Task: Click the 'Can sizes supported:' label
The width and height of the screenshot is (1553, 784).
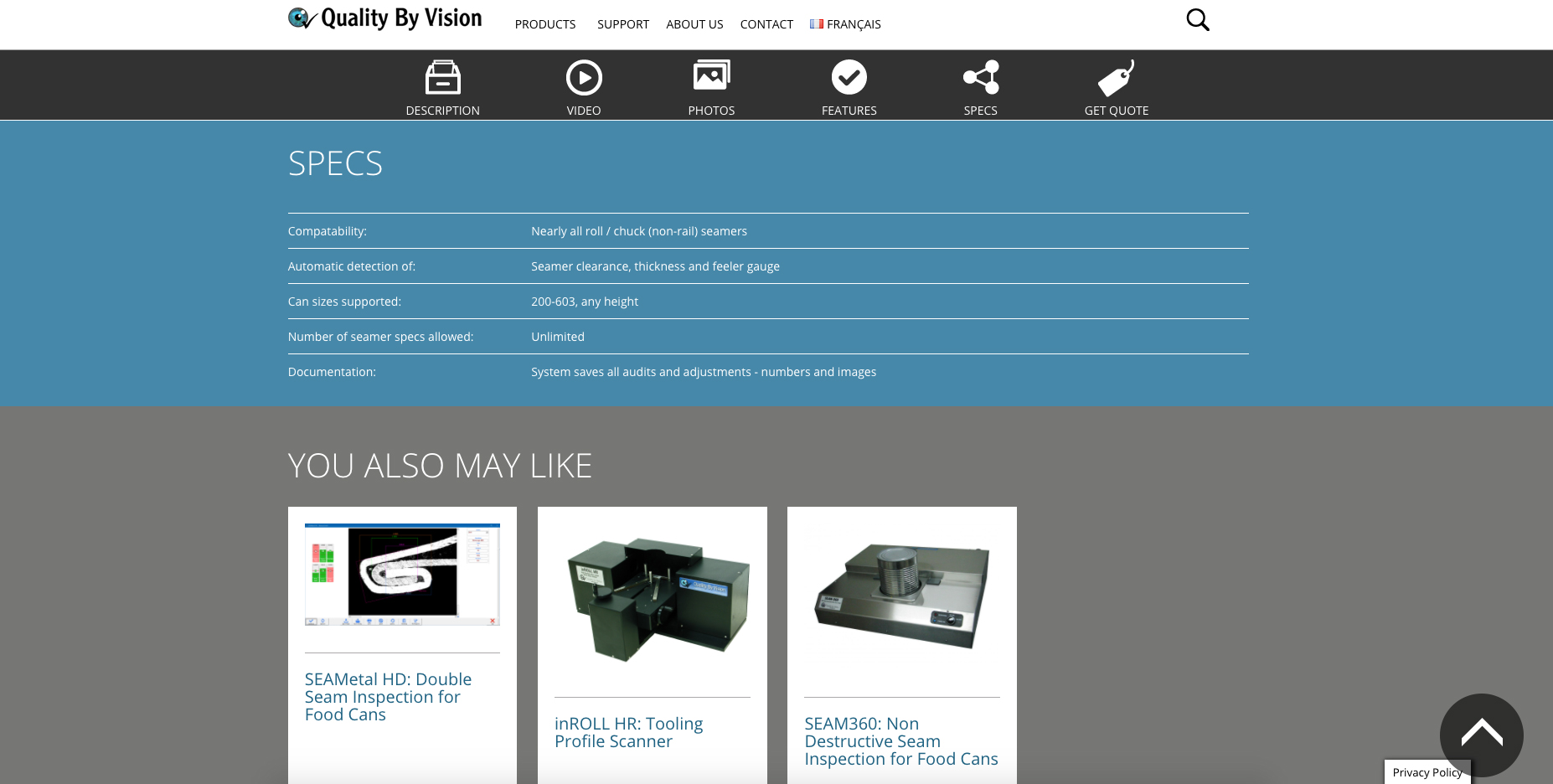Action: tap(344, 302)
